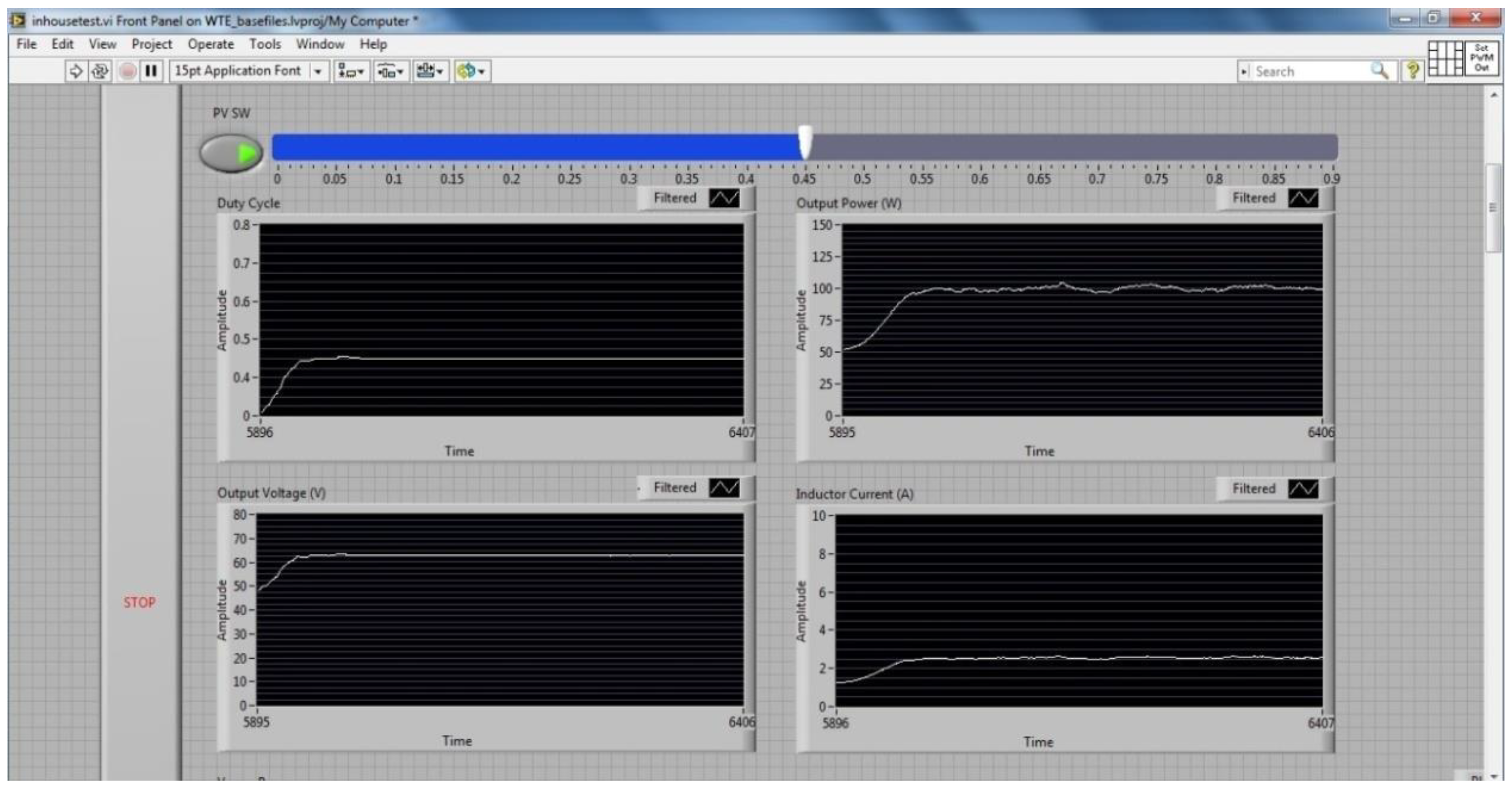Click Output Power Filtered legend label

point(1254,198)
